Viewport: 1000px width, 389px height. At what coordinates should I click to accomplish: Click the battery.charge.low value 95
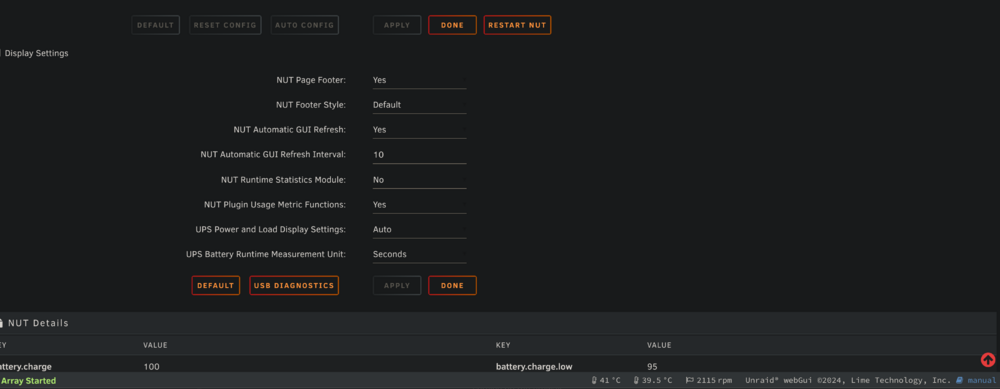652,367
